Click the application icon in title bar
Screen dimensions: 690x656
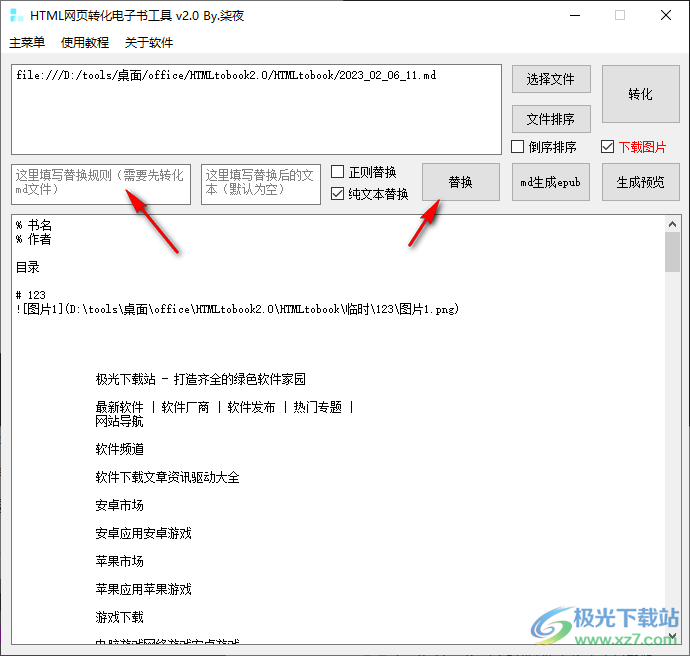click(x=16, y=15)
